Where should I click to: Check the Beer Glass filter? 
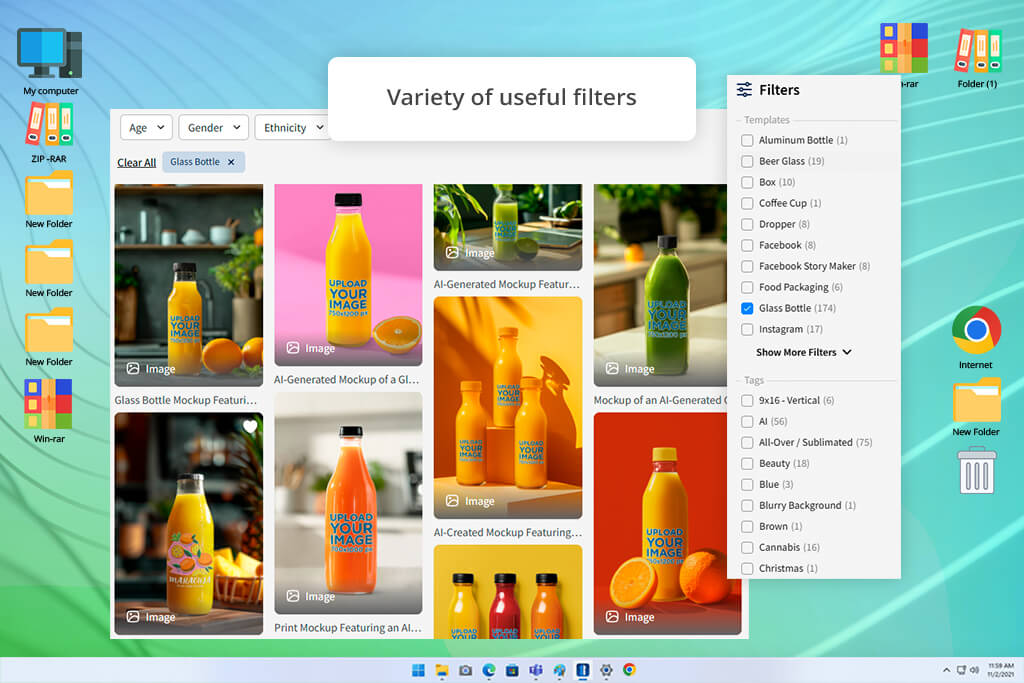(x=747, y=161)
